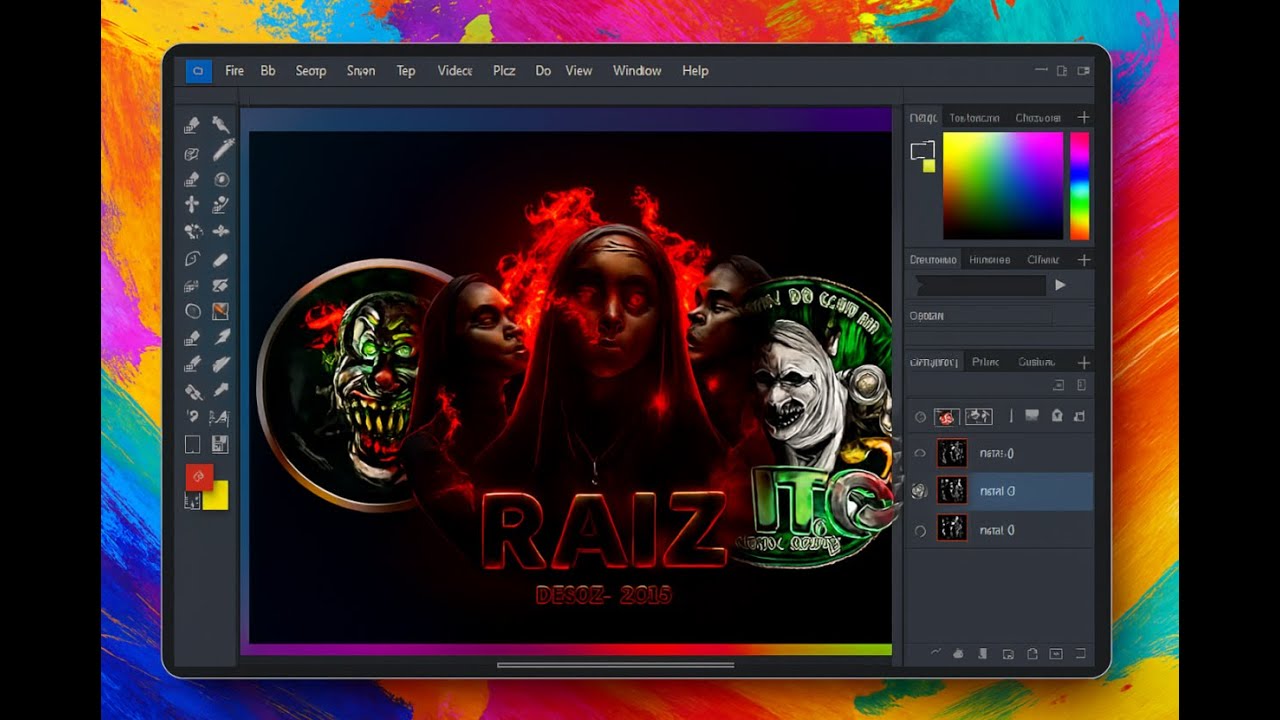The image size is (1280, 720).
Task: Switch to the Hirnonee tab
Action: coord(989,260)
